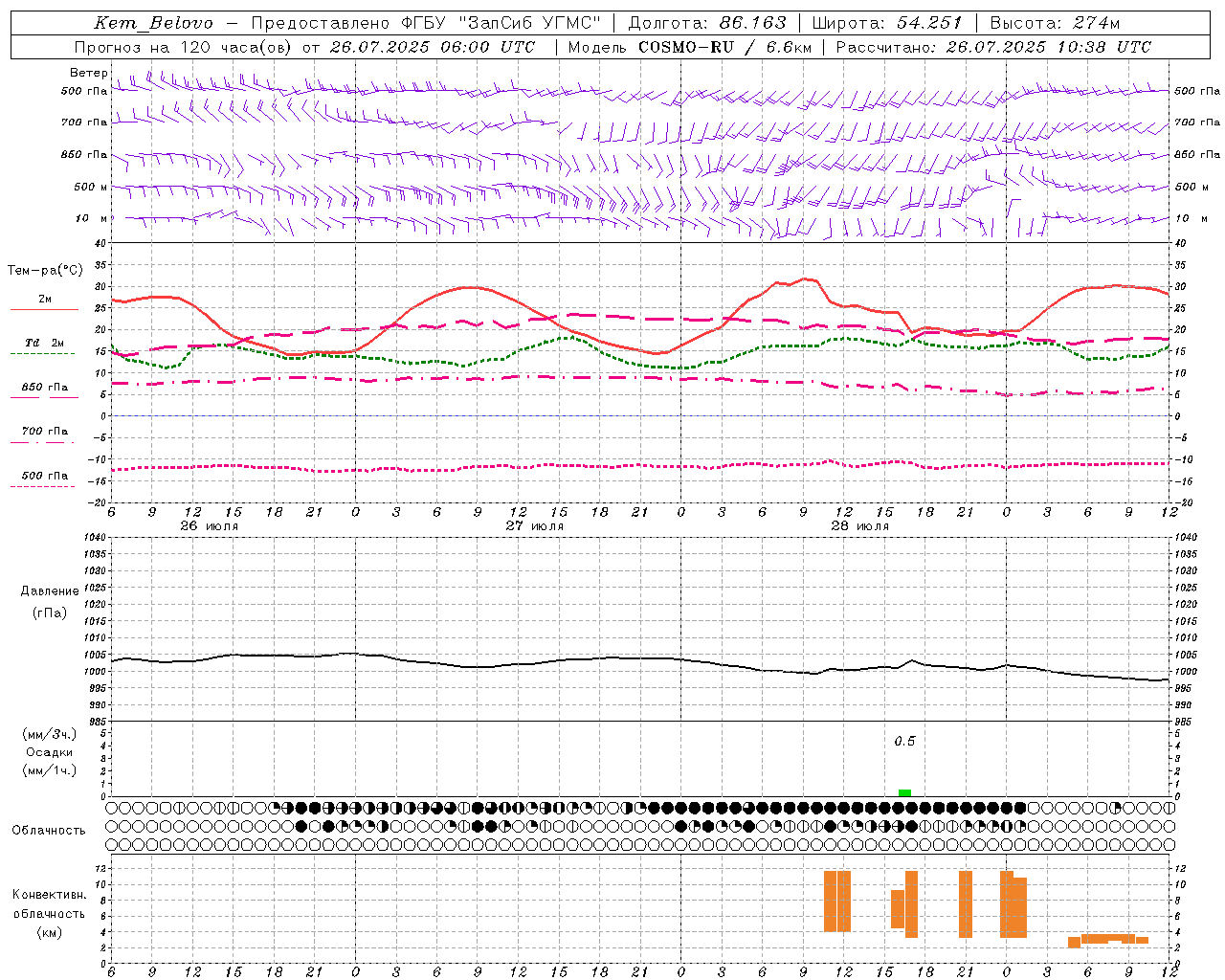Viewport: 1225px width, 980px height.
Task: Select the Тем-ра(°C) axis label
Action: pyautogui.click(x=45, y=271)
